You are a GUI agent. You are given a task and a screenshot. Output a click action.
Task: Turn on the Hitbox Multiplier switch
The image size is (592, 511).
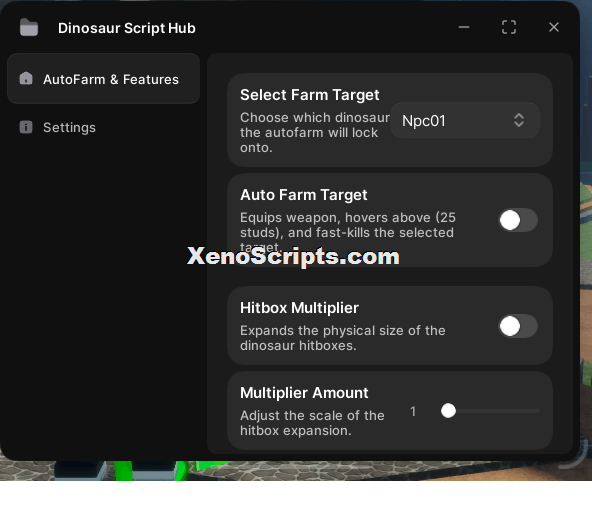point(518,326)
